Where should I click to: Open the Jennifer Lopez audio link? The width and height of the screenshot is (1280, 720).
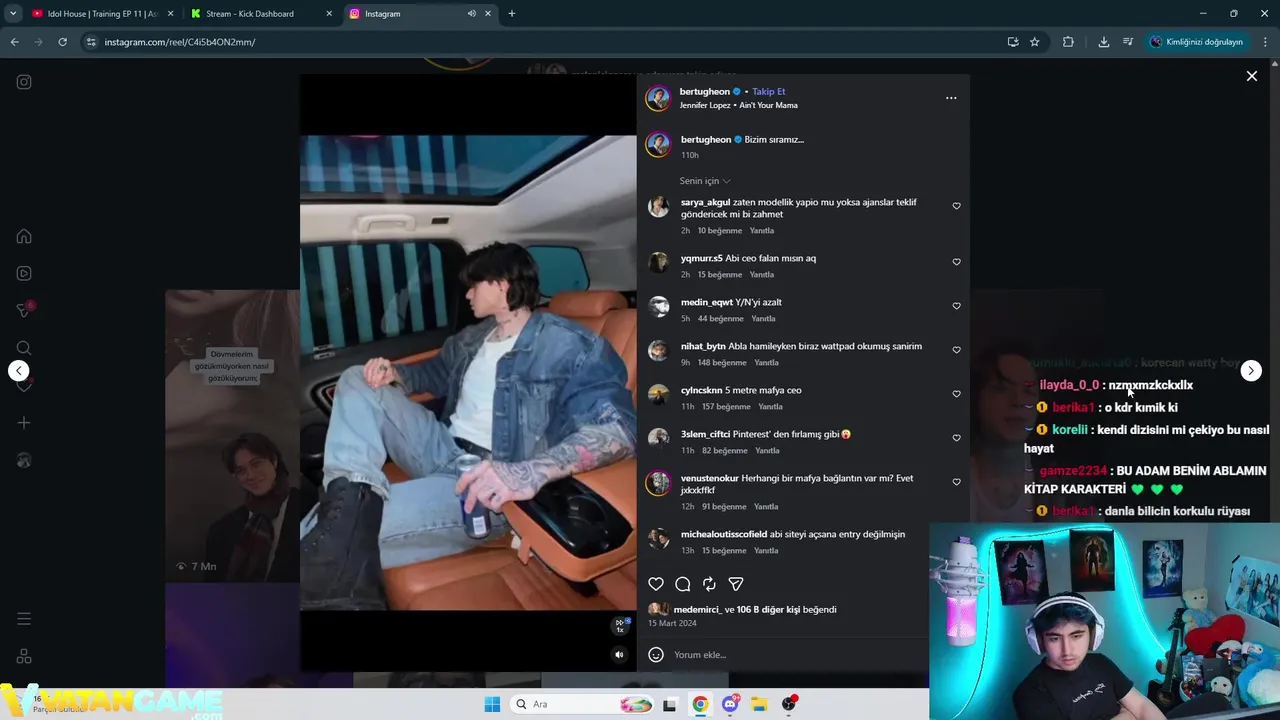point(739,105)
